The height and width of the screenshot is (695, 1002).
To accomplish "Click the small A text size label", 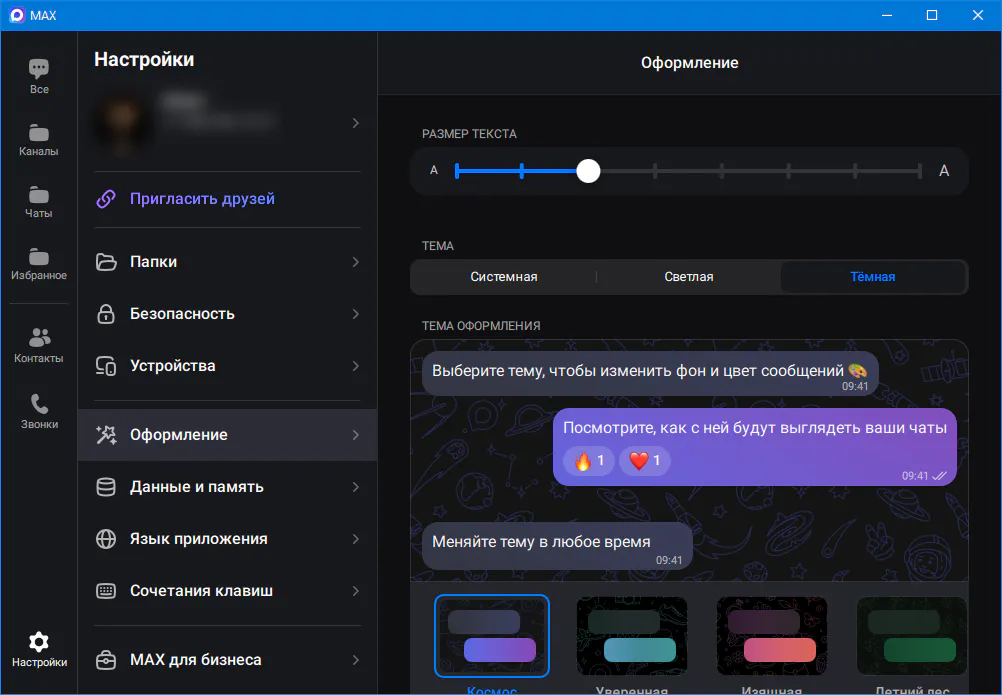I will tap(434, 171).
